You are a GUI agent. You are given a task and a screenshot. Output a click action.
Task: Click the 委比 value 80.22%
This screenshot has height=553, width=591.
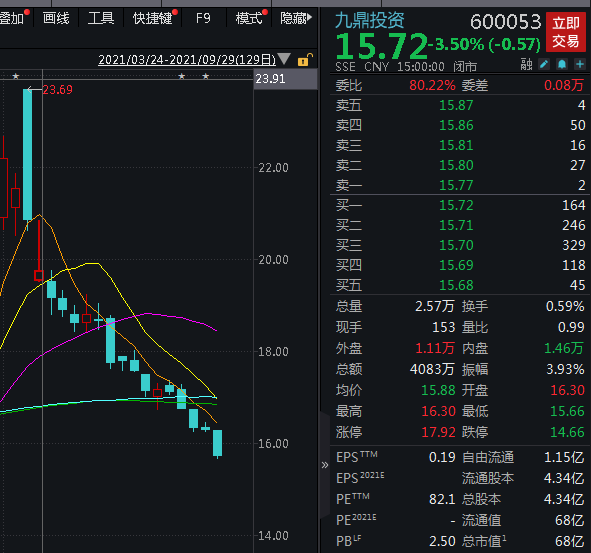click(x=432, y=85)
